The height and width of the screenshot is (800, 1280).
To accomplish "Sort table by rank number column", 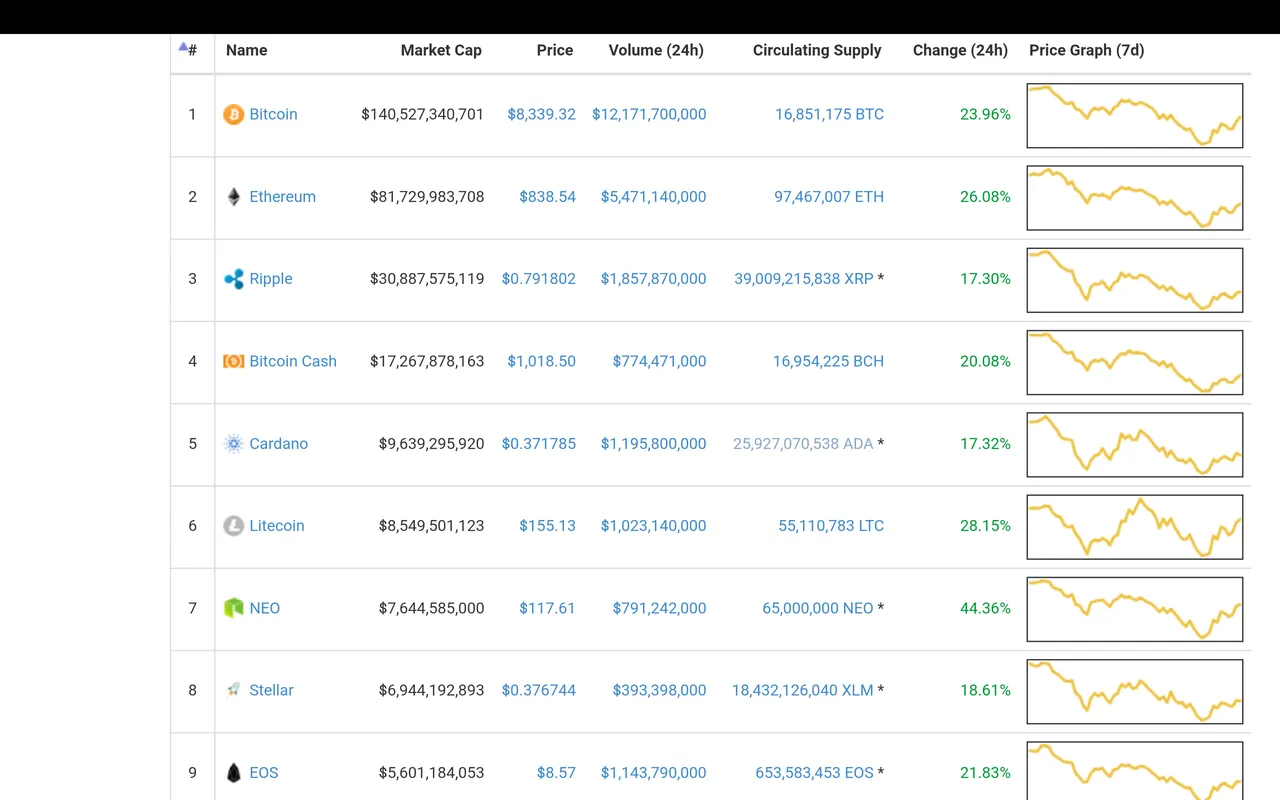I will (188, 50).
